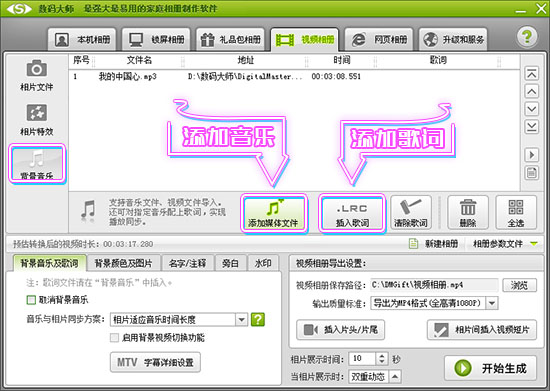Image resolution: width=550 pixels, height=391 pixels.
Task: Select the 视频相册 tab
Action: [304, 40]
